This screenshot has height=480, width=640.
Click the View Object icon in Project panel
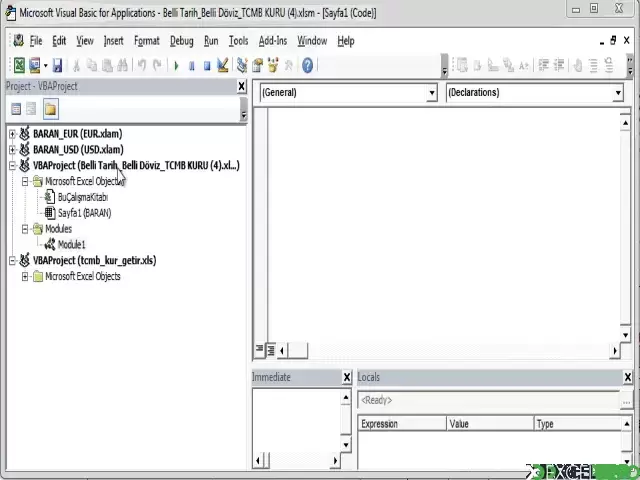31,109
